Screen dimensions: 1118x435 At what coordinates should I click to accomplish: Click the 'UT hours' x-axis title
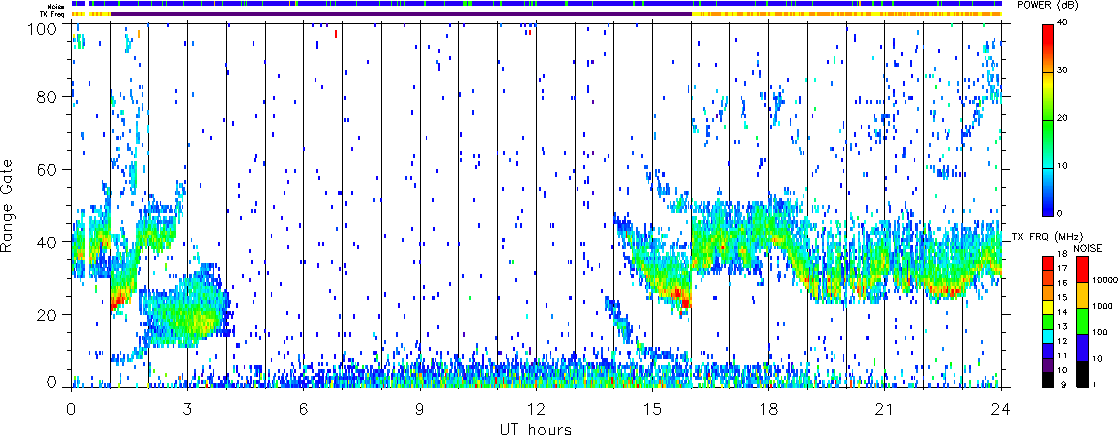coord(536,429)
